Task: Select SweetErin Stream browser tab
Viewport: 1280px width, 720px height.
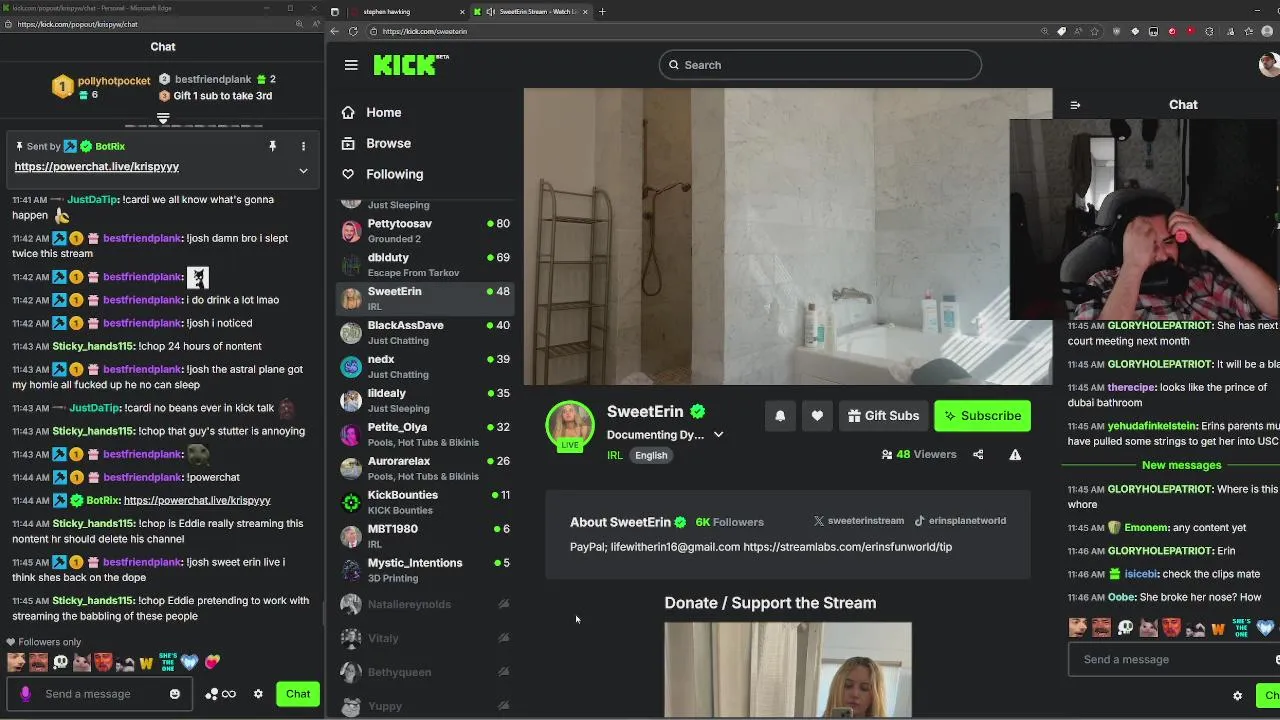Action: click(x=530, y=12)
